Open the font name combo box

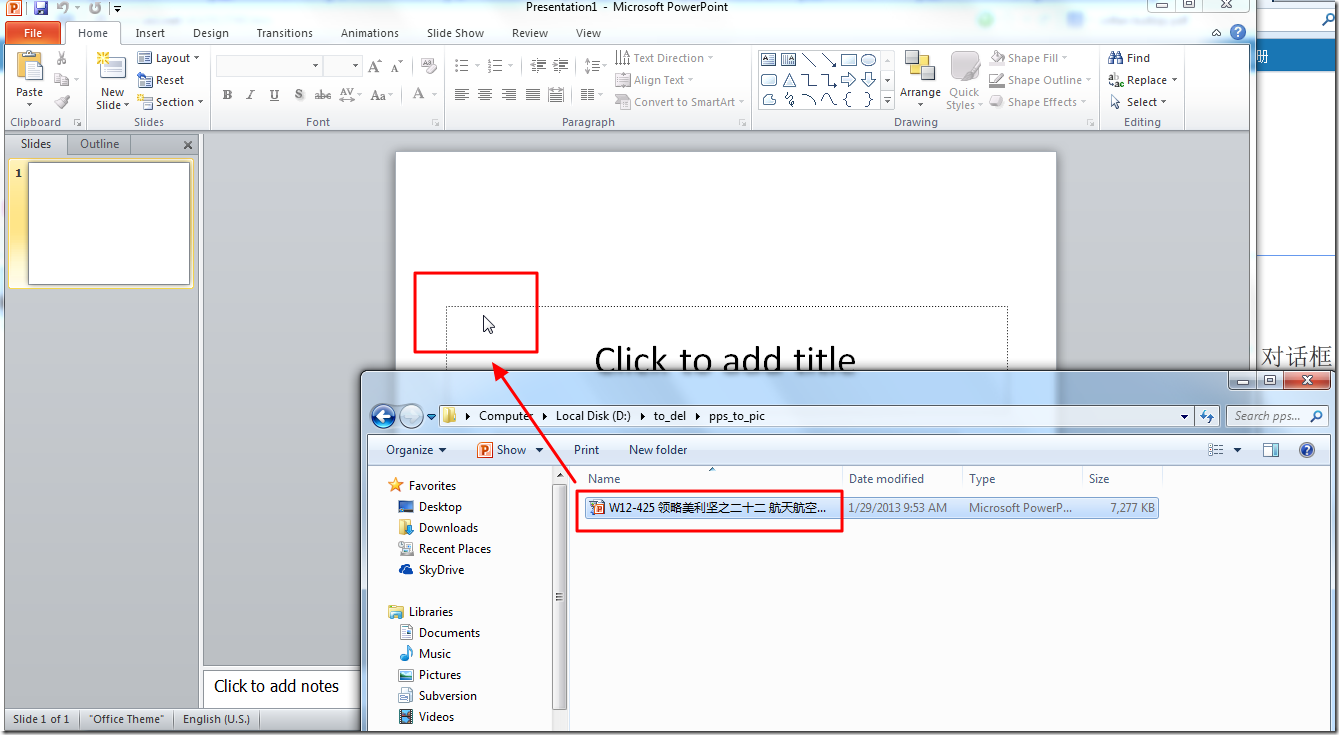(x=268, y=66)
